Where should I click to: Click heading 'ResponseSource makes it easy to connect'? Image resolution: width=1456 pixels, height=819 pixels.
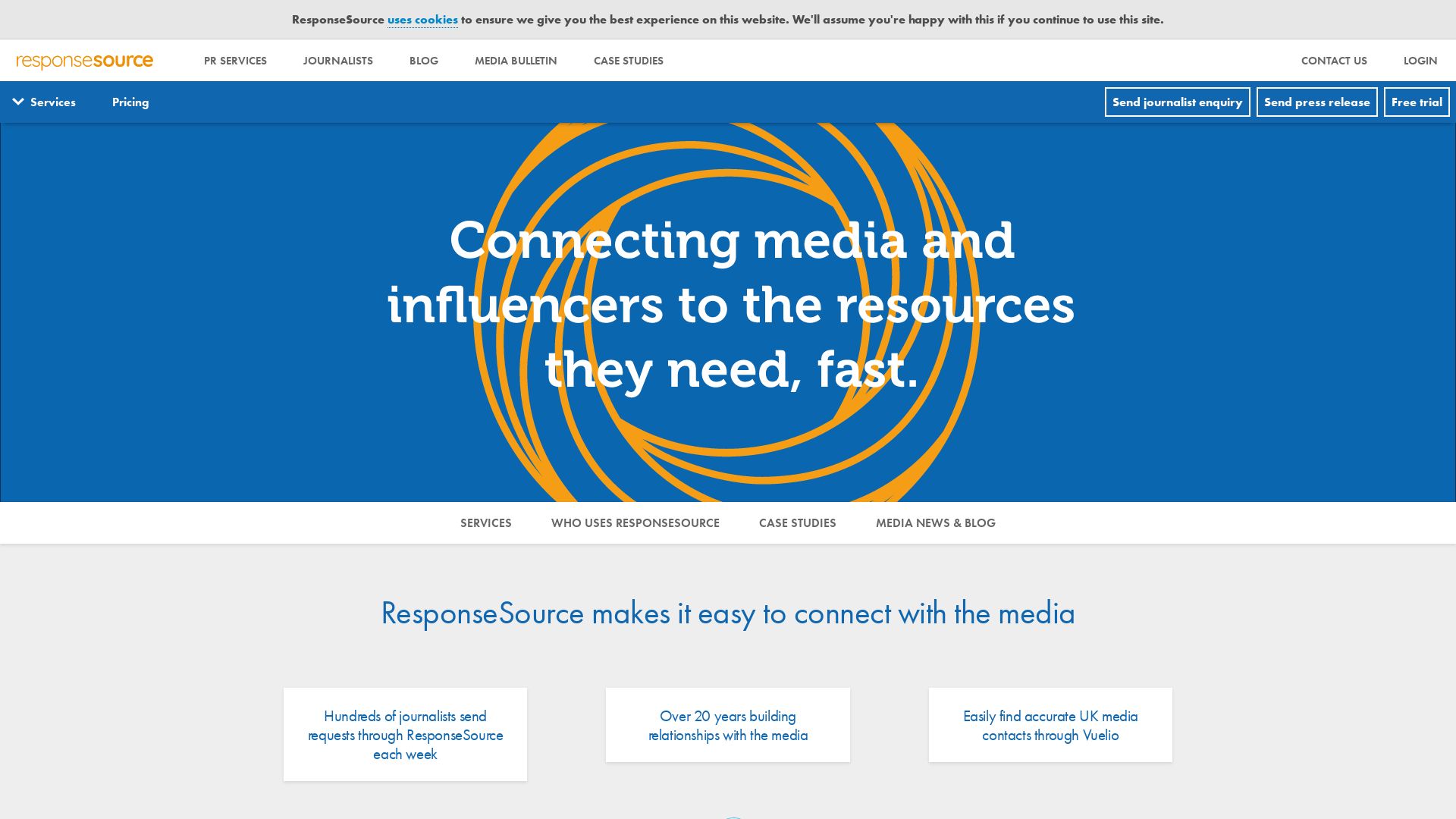[x=727, y=613]
